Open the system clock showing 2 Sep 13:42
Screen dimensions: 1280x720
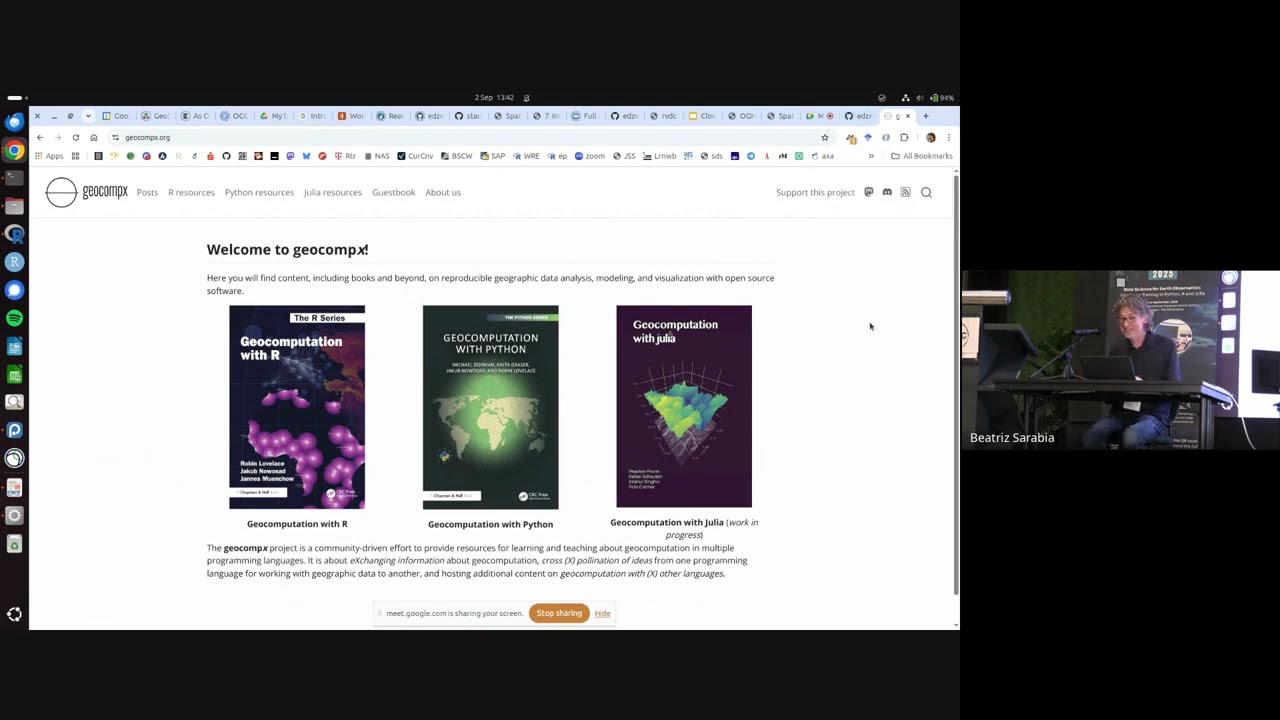(x=494, y=97)
